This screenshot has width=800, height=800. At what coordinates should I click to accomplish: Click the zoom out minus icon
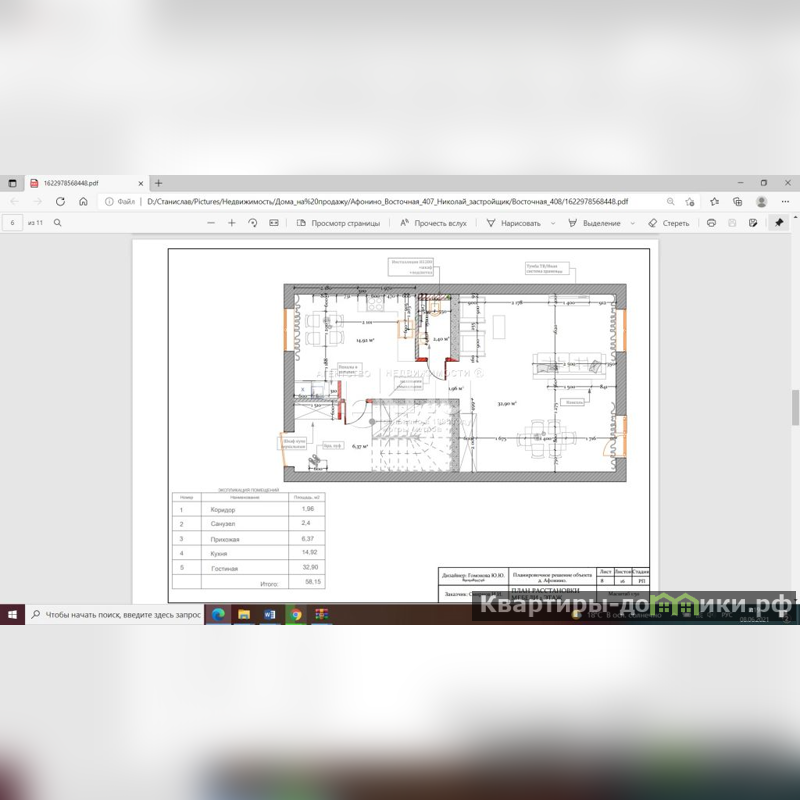click(x=211, y=223)
